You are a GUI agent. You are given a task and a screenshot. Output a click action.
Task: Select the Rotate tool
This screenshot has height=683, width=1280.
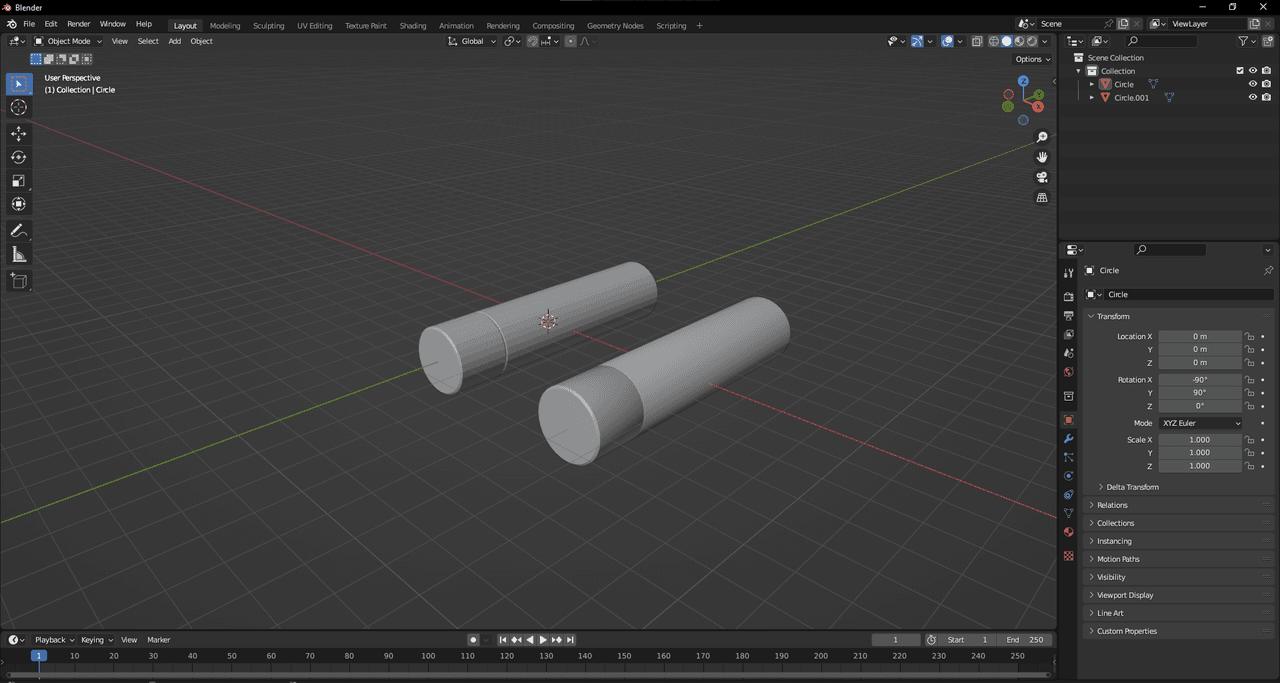coord(19,157)
